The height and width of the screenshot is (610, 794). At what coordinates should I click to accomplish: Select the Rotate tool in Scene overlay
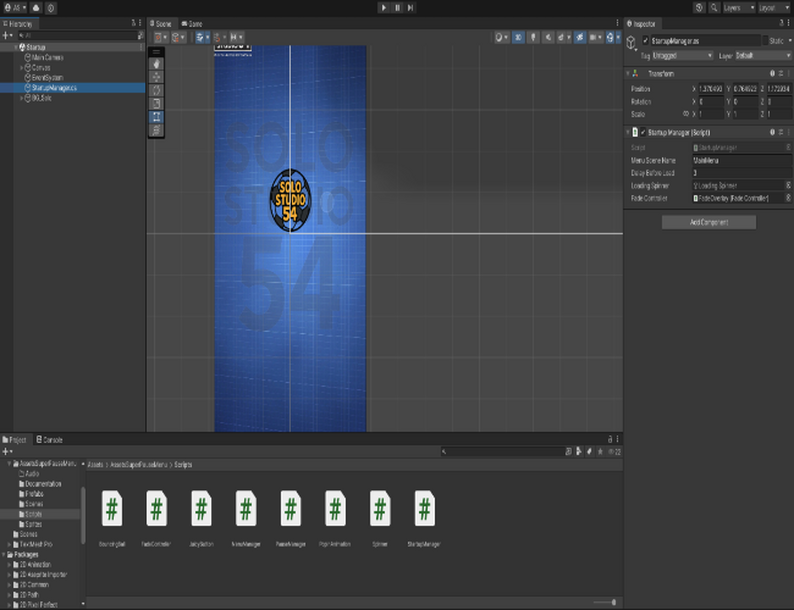click(156, 90)
